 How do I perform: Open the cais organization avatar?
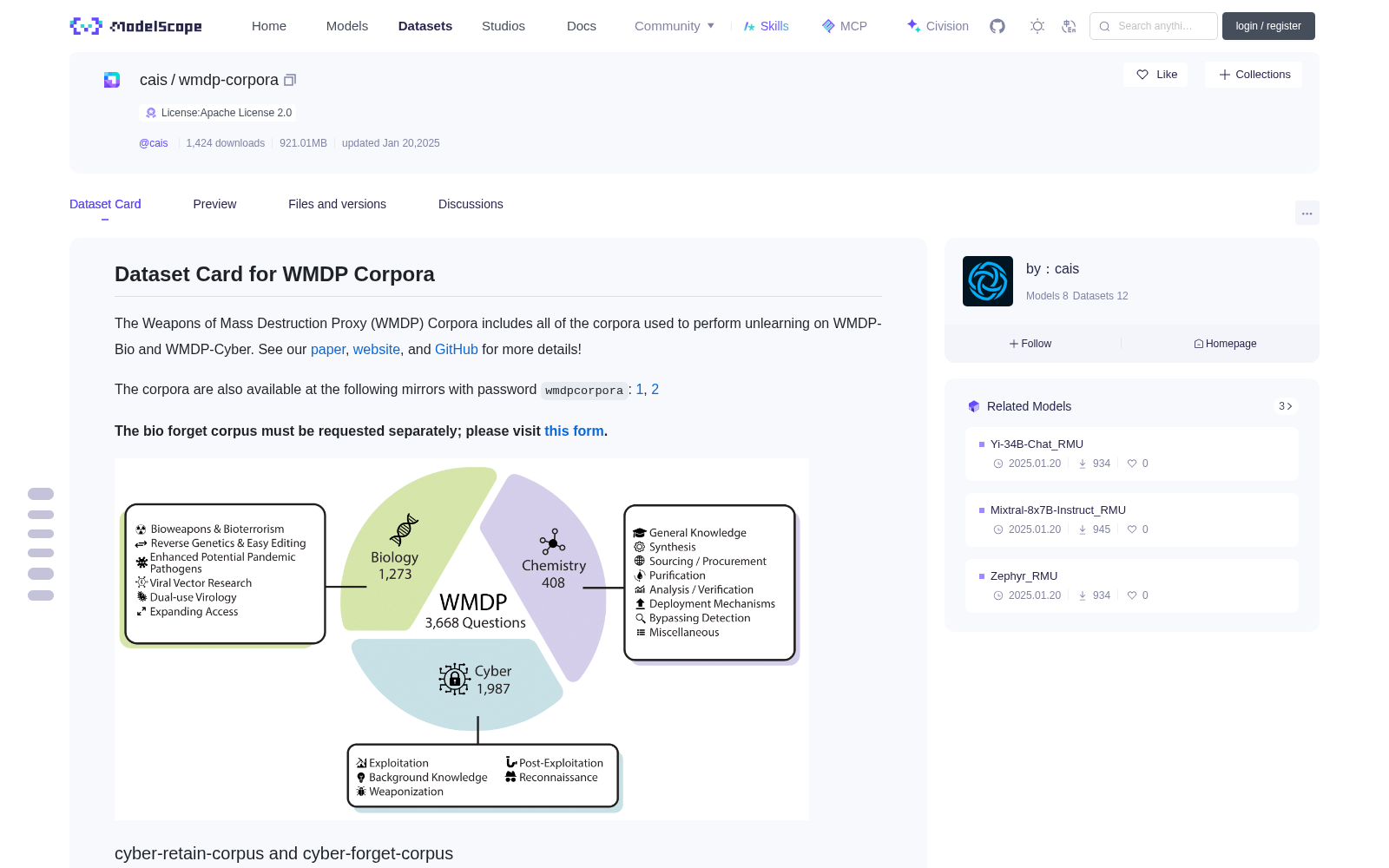tap(988, 281)
